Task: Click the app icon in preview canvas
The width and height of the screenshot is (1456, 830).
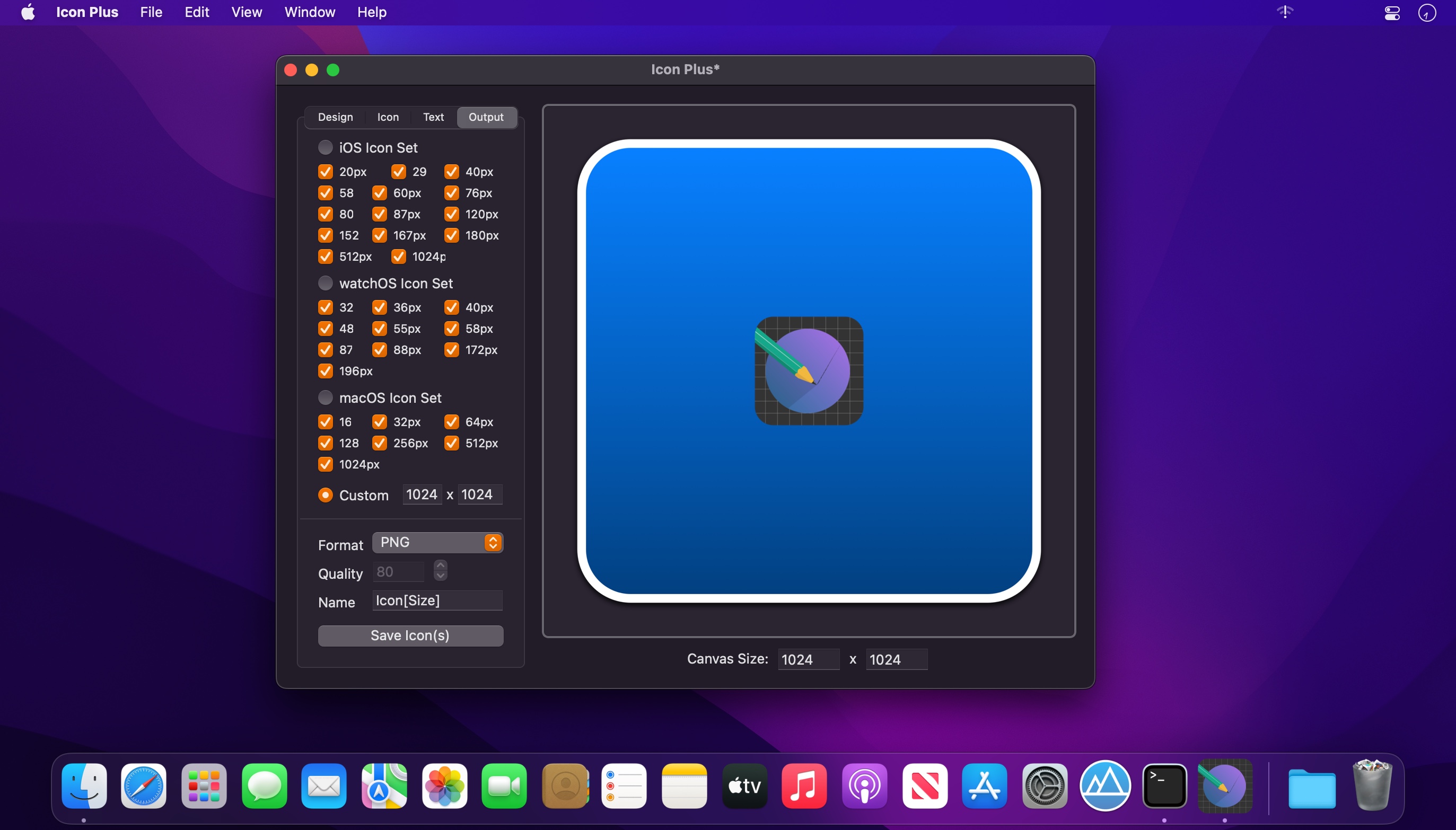Action: pyautogui.click(x=809, y=370)
